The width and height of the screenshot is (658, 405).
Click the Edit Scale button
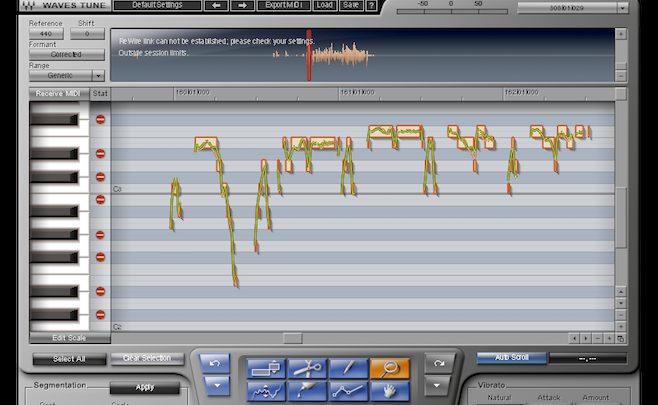click(57, 338)
